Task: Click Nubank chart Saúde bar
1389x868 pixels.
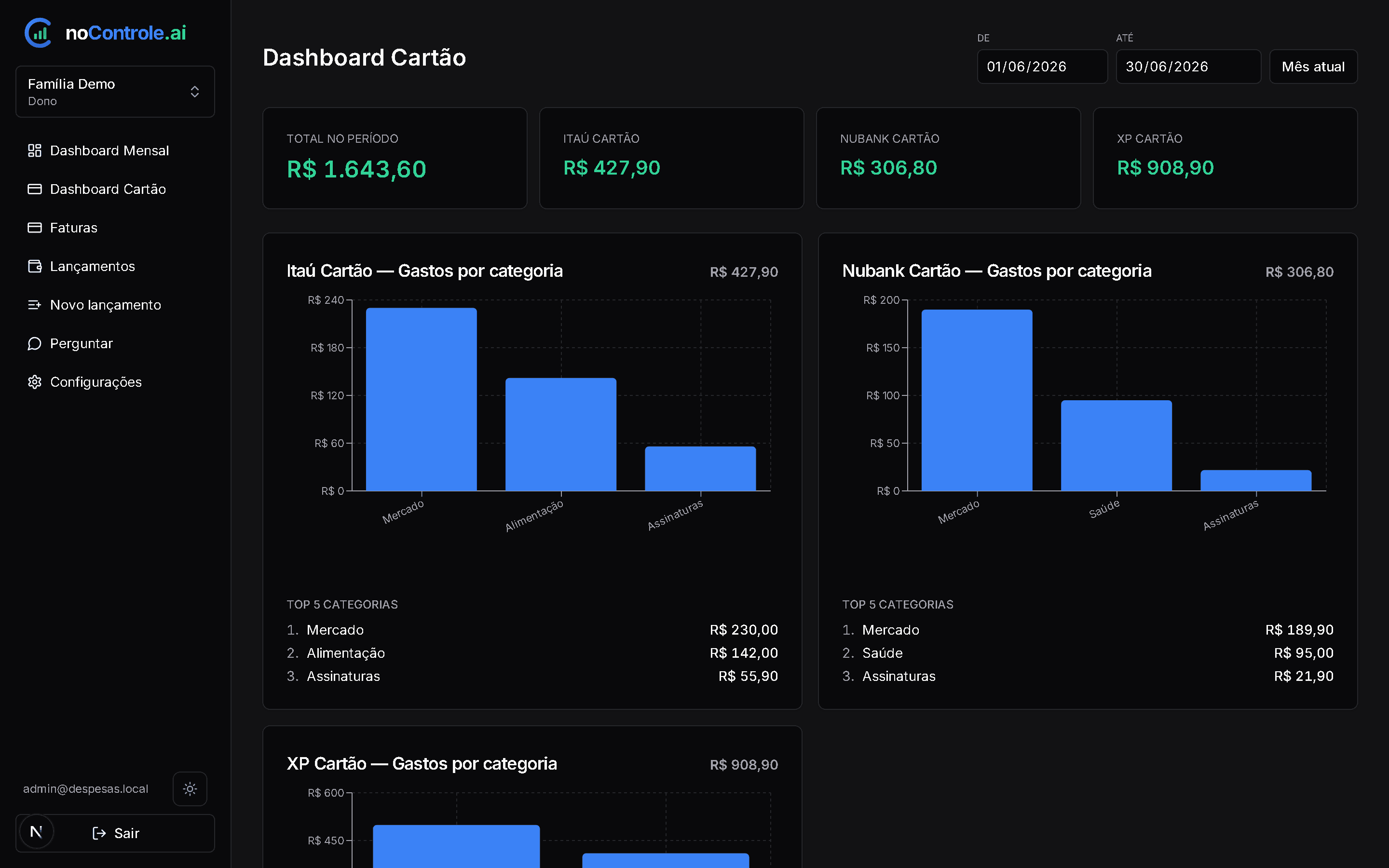Action: pos(1117,446)
